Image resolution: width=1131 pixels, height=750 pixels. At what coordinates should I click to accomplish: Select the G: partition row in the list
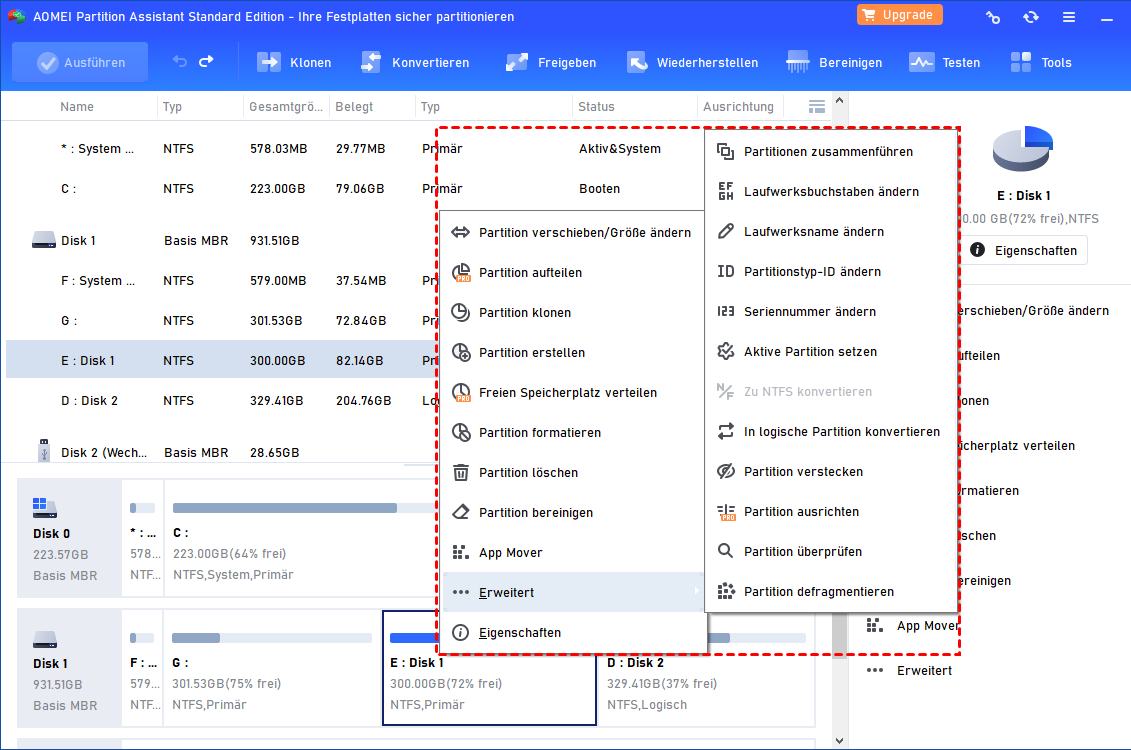point(220,320)
